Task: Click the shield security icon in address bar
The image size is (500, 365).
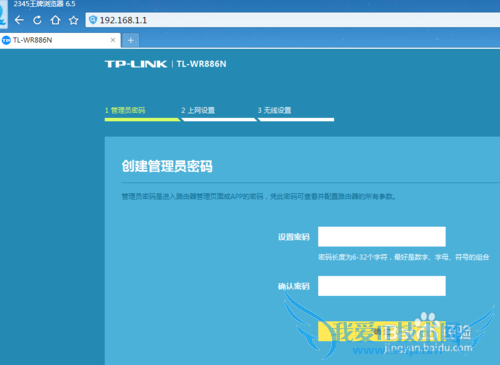Action: [x=93, y=20]
